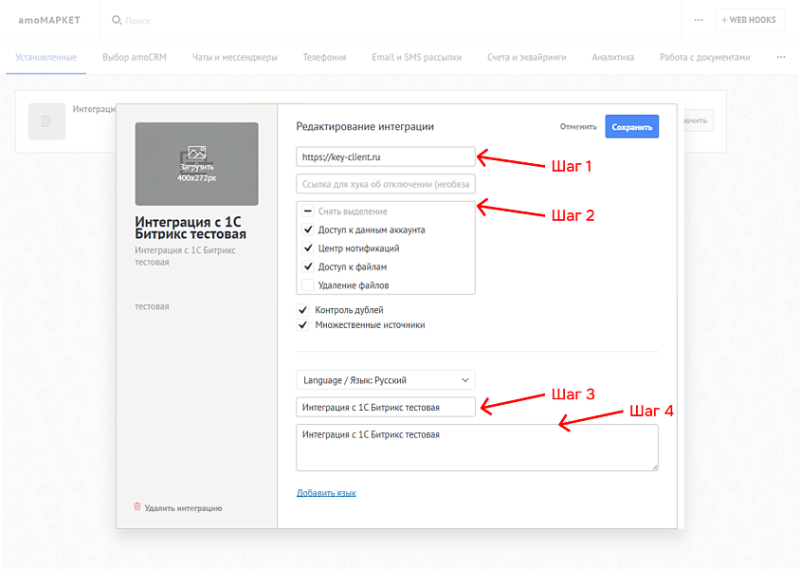The image size is (800, 569).
Task: Toggle the 'Снять выделение' minus checkbox
Action: pyautogui.click(x=308, y=212)
